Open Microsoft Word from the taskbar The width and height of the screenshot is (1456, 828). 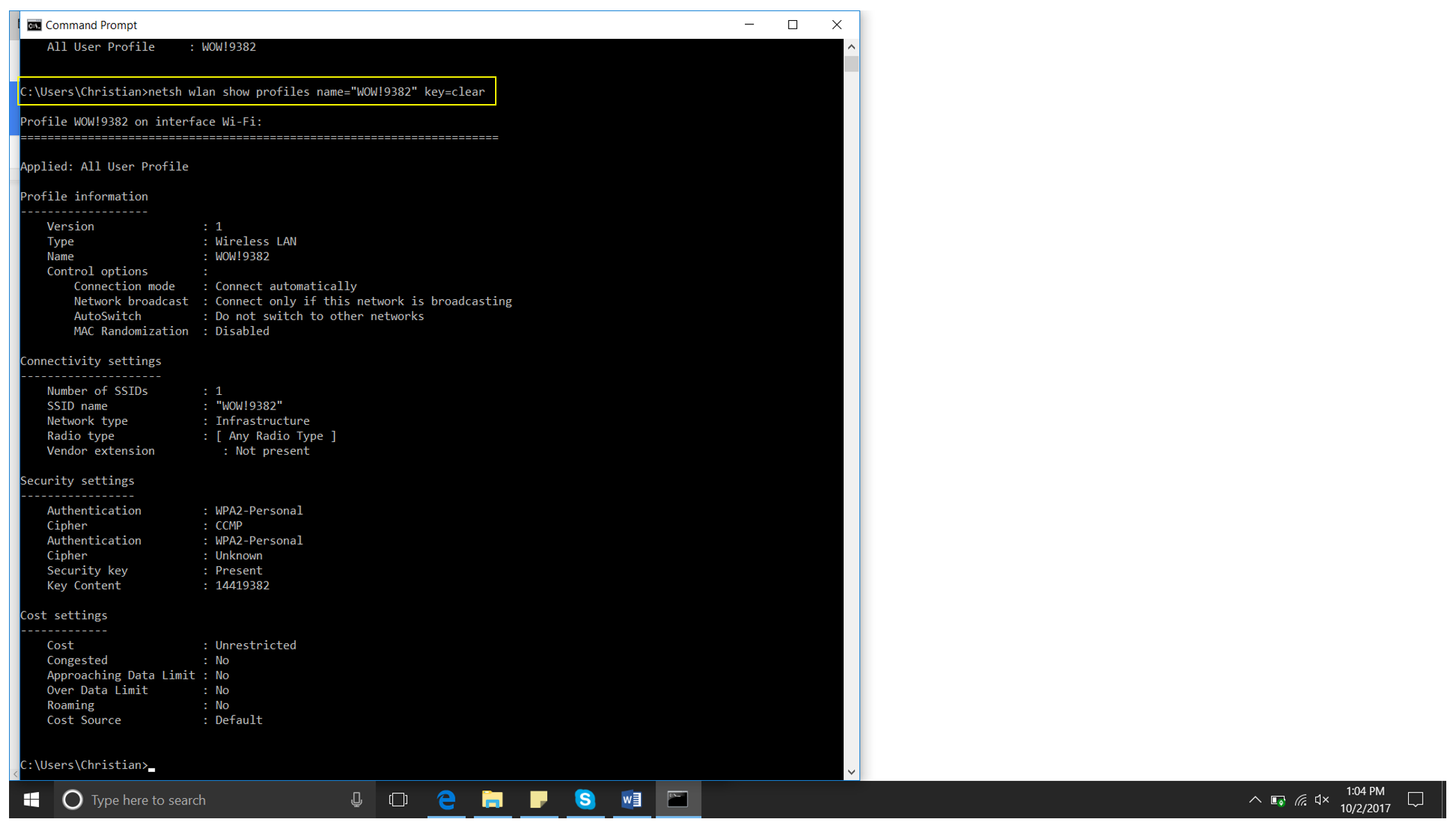(632, 800)
